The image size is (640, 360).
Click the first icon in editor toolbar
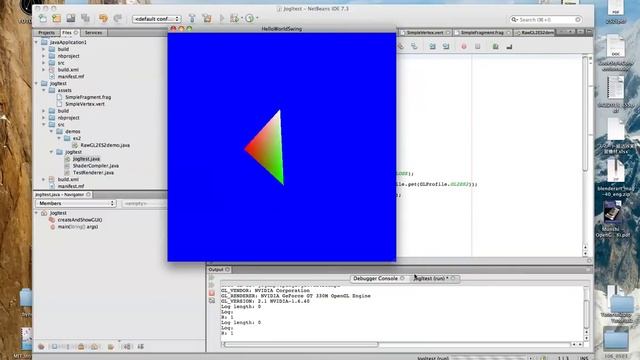click(x=400, y=47)
